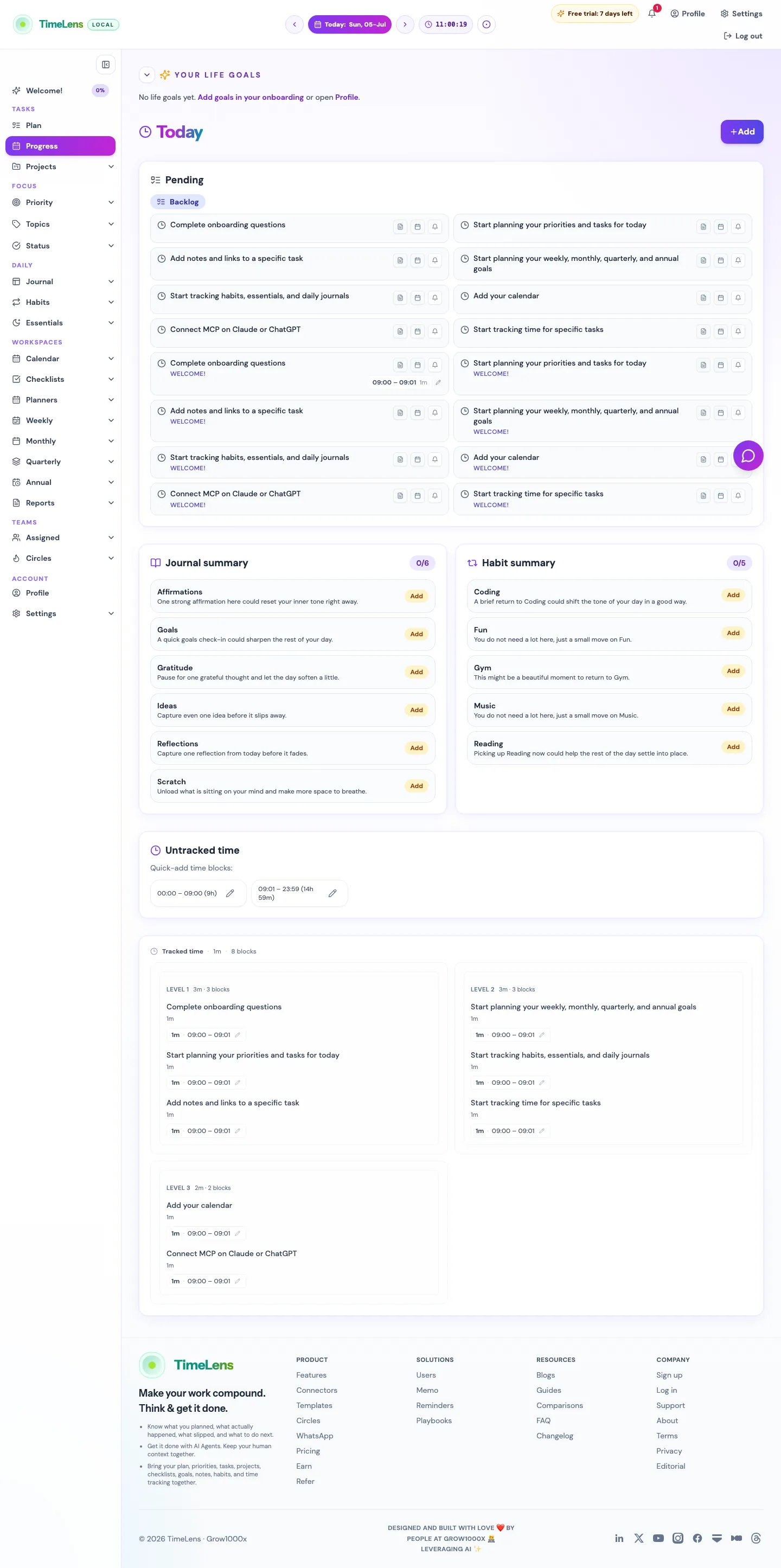This screenshot has width=781, height=1568.
Task: Open Plan in the sidebar
Action: (60, 125)
